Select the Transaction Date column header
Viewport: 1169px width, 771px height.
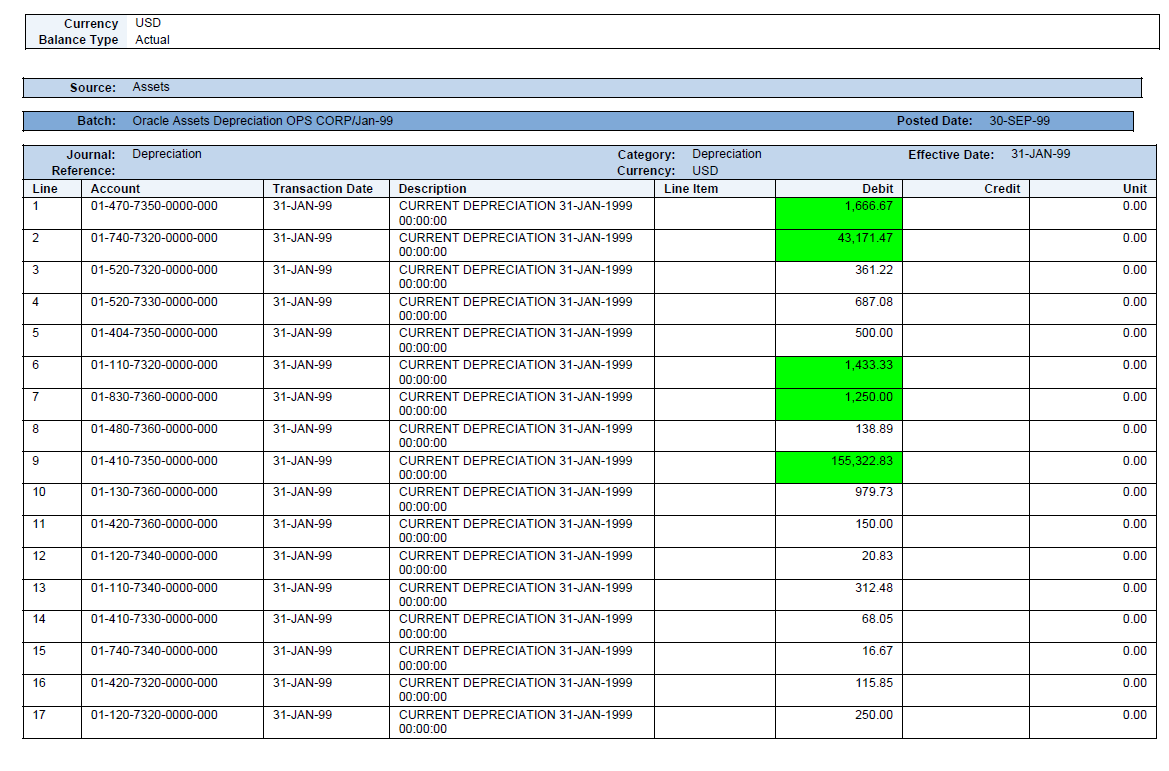click(x=322, y=188)
